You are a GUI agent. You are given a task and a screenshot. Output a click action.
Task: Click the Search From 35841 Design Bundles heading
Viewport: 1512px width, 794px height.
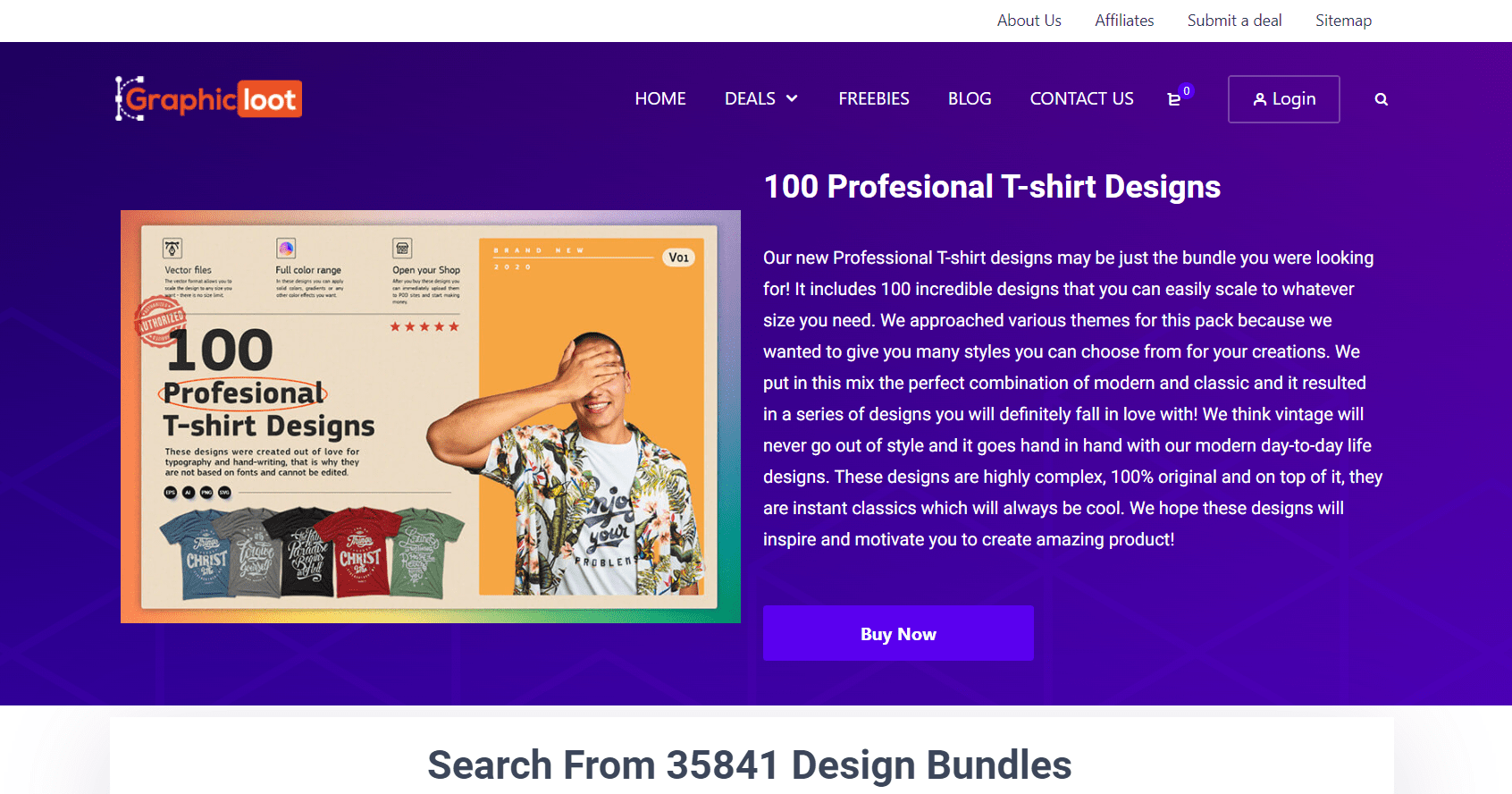click(x=750, y=765)
